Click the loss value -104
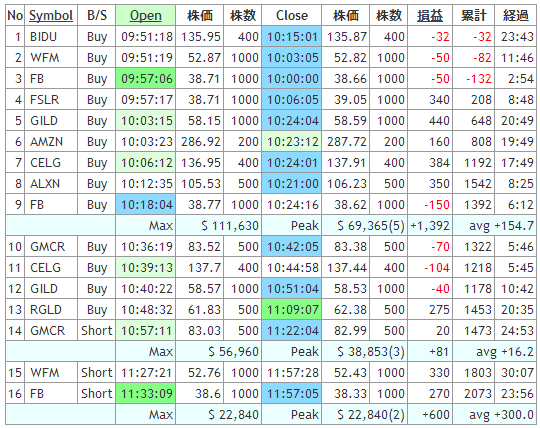 pos(437,268)
